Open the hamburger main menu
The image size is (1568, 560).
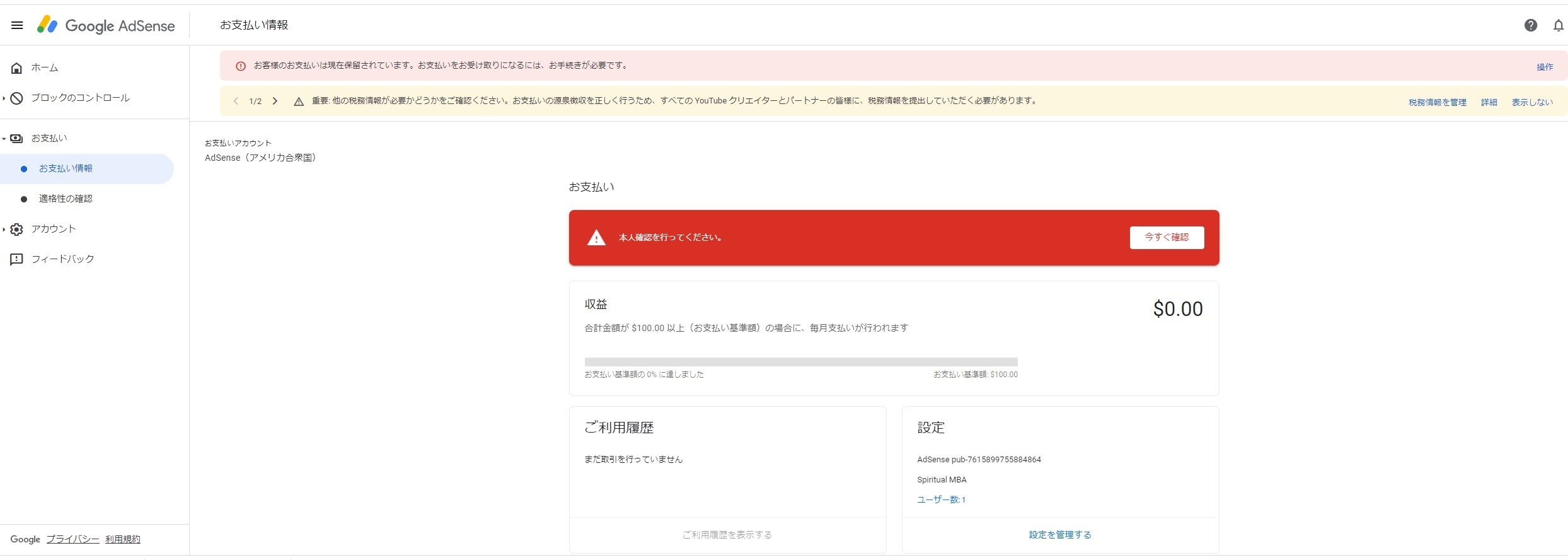(17, 25)
